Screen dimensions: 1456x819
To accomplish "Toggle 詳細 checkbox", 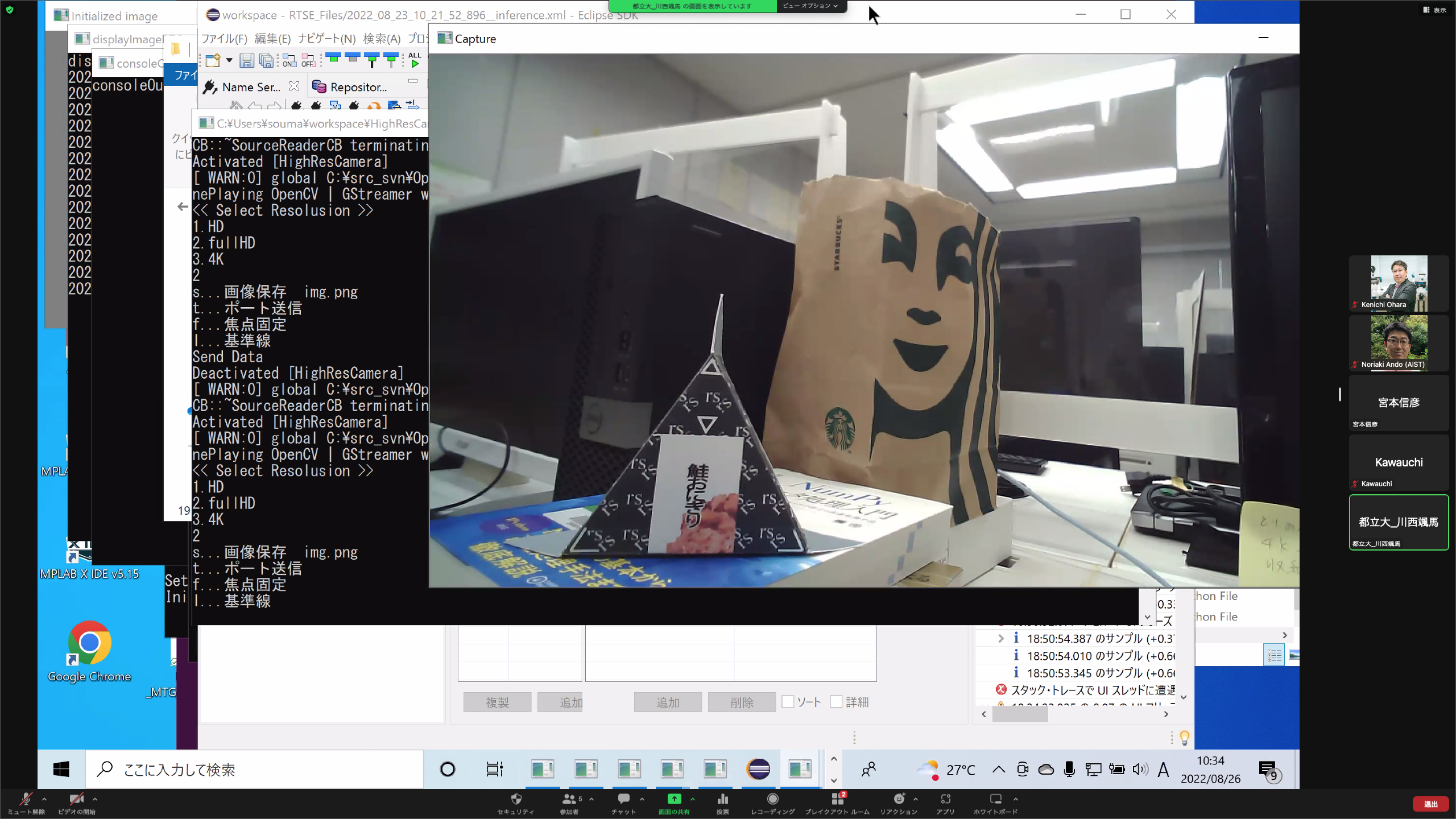I will click(836, 702).
